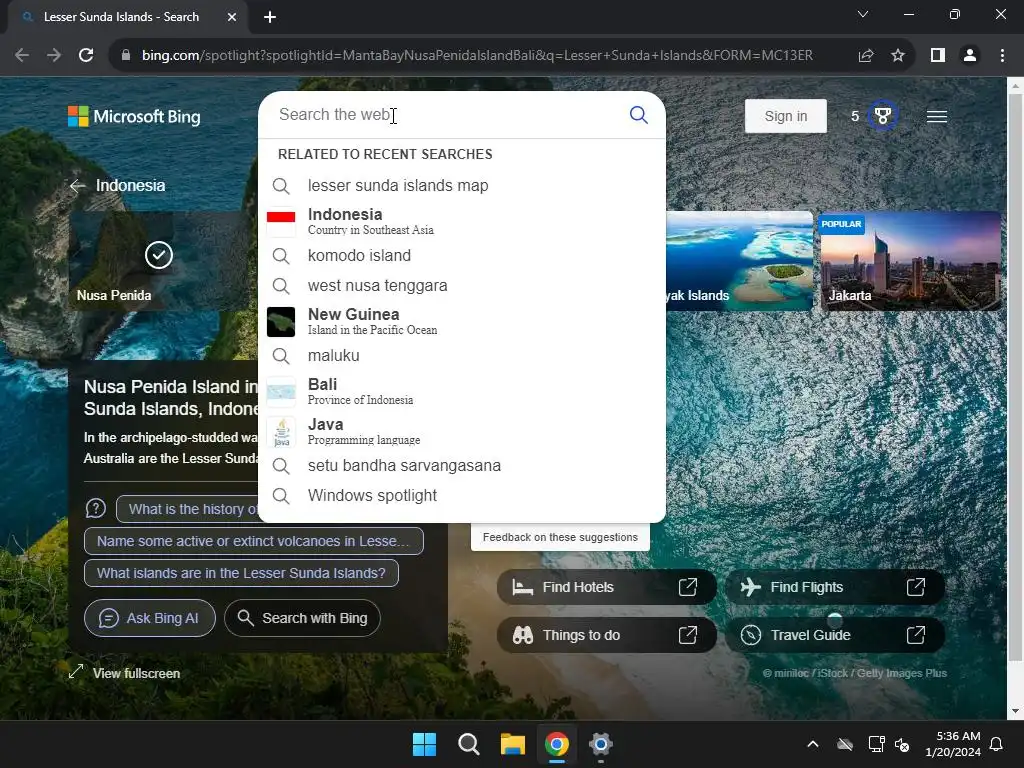Click the Chrome taskbar icon
This screenshot has width=1024, height=768.
(556, 744)
